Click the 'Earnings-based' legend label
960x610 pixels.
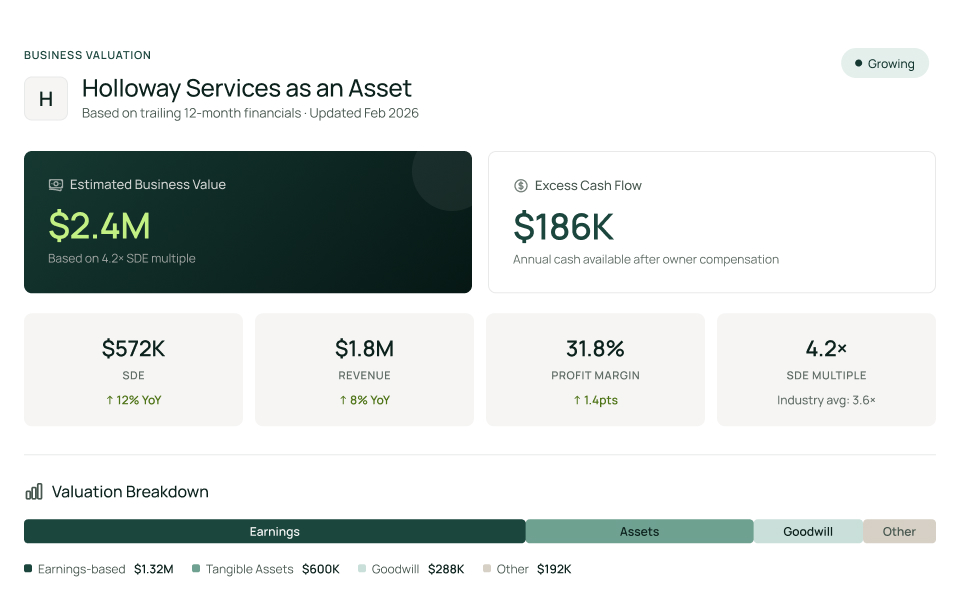(81, 570)
